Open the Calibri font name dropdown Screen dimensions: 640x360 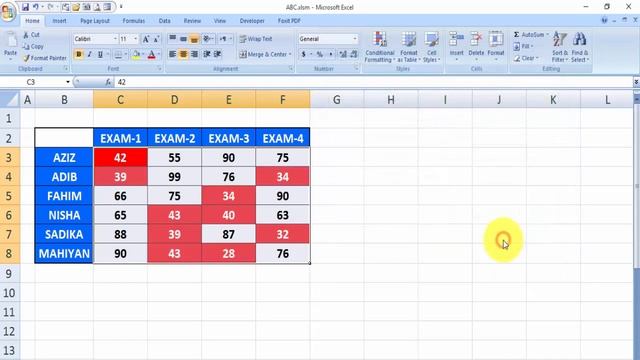[x=115, y=39]
